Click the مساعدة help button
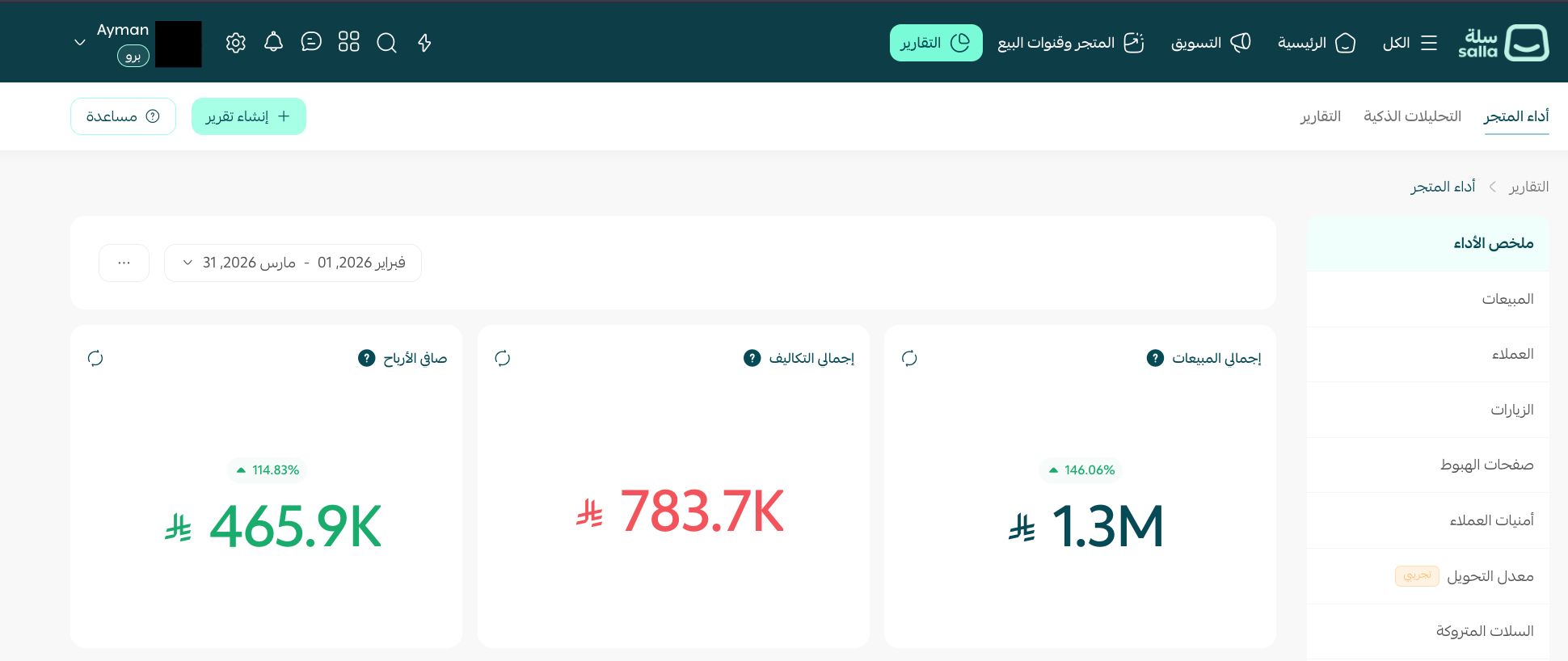This screenshot has width=1568, height=661. pyautogui.click(x=123, y=116)
